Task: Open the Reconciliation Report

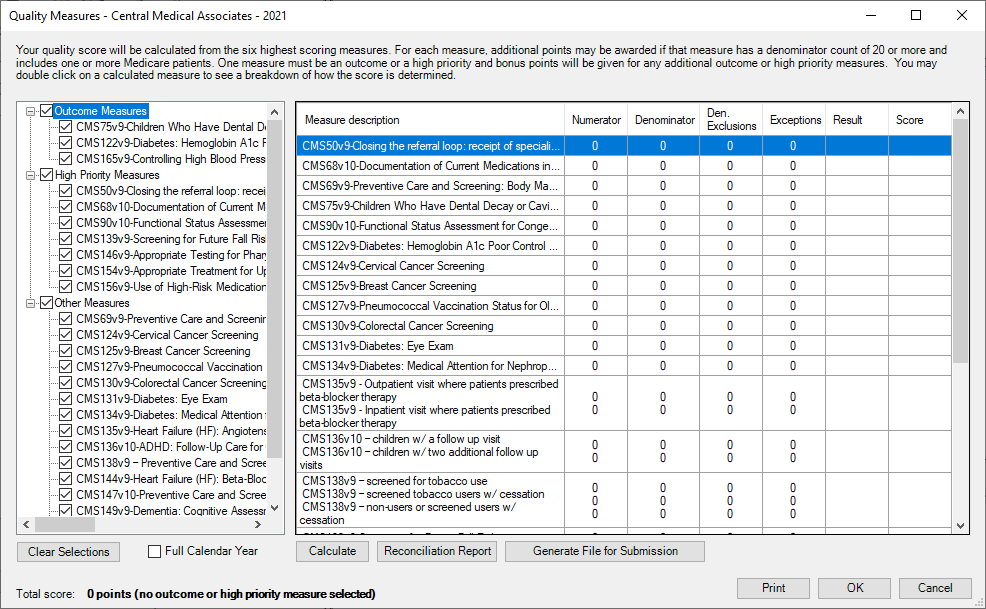Action: point(437,551)
